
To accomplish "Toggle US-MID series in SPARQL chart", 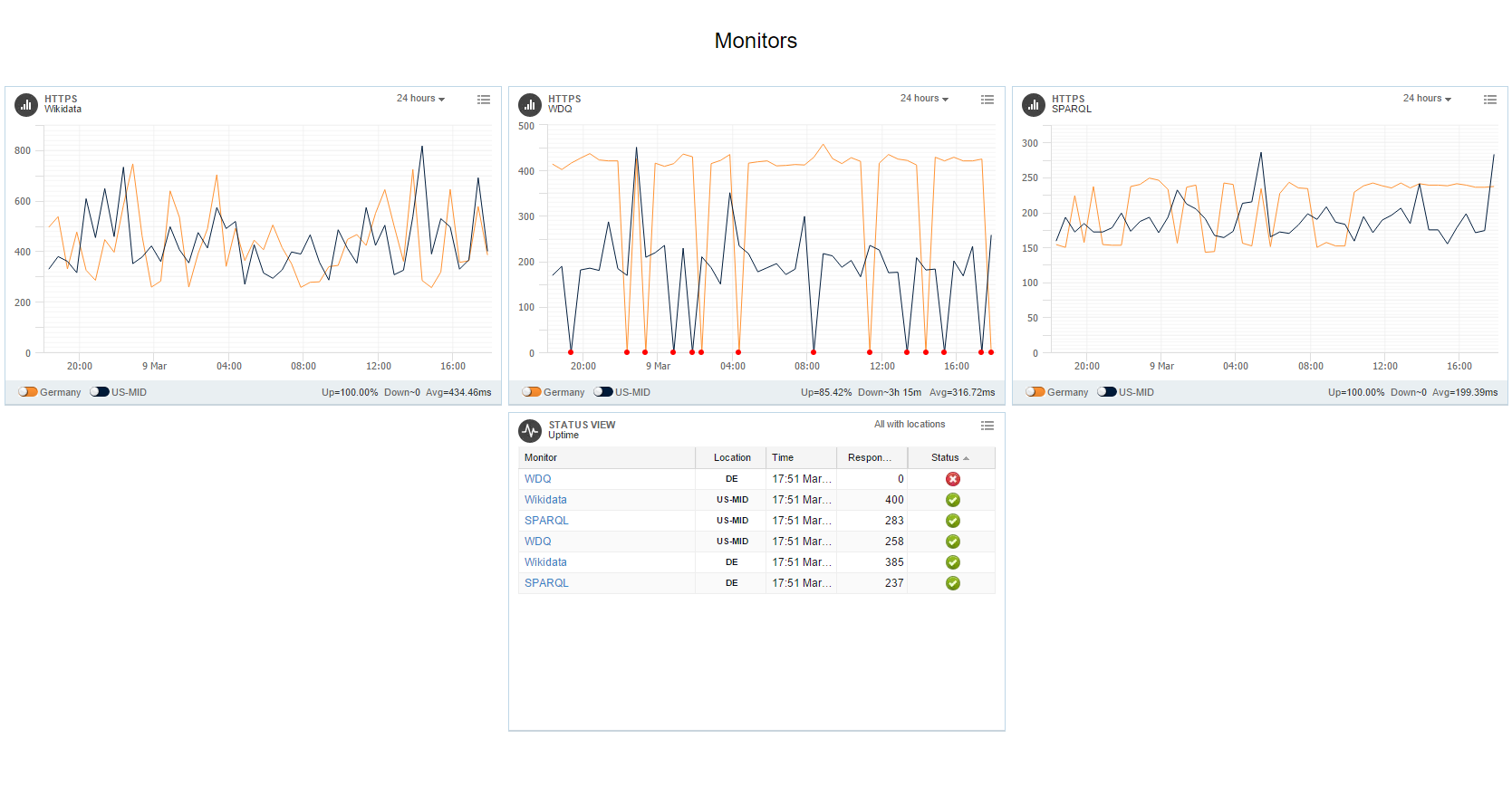I will [1107, 392].
